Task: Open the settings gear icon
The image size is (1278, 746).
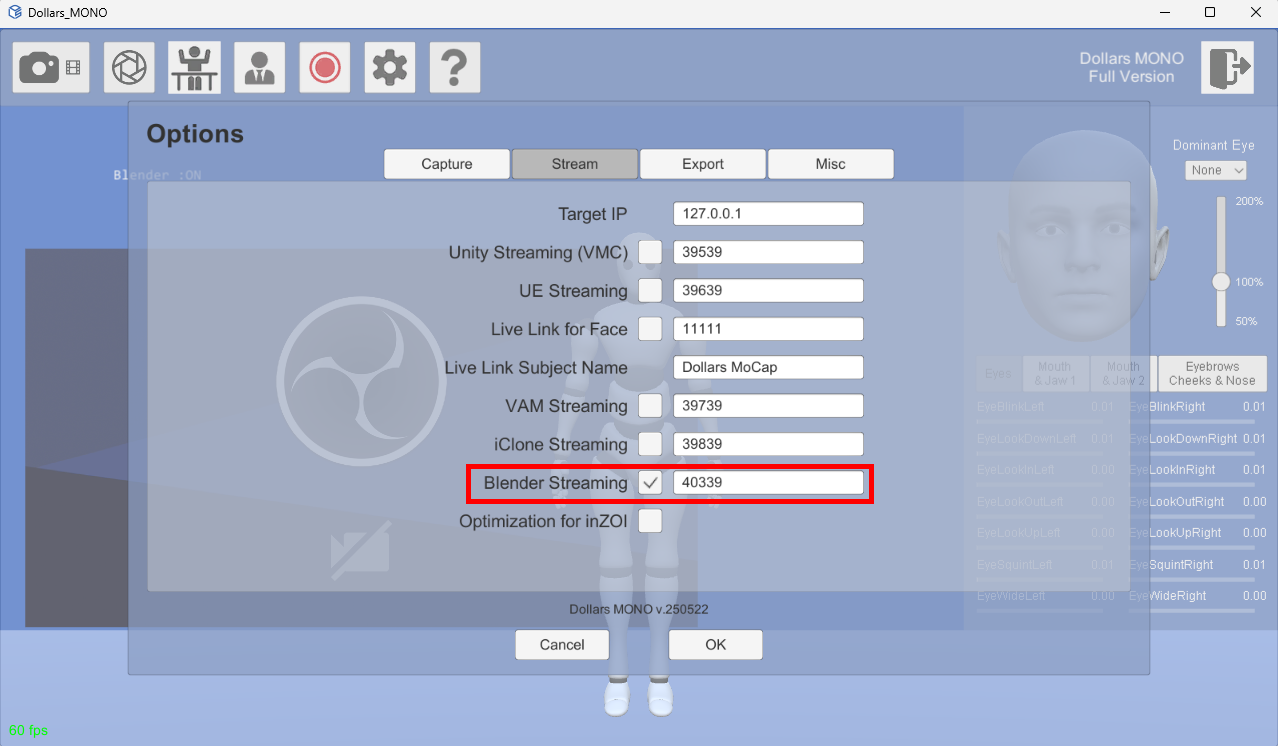Action: 390,68
